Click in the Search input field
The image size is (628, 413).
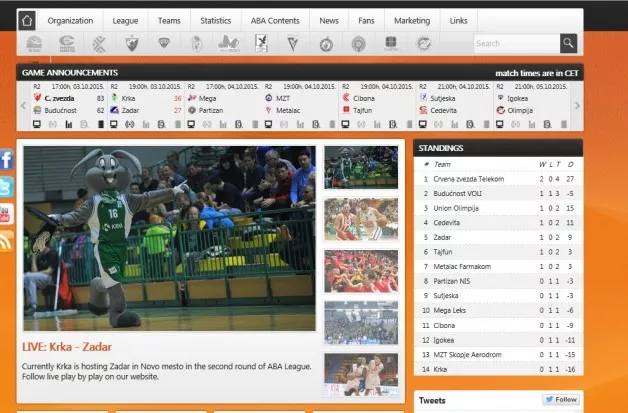tap(514, 44)
